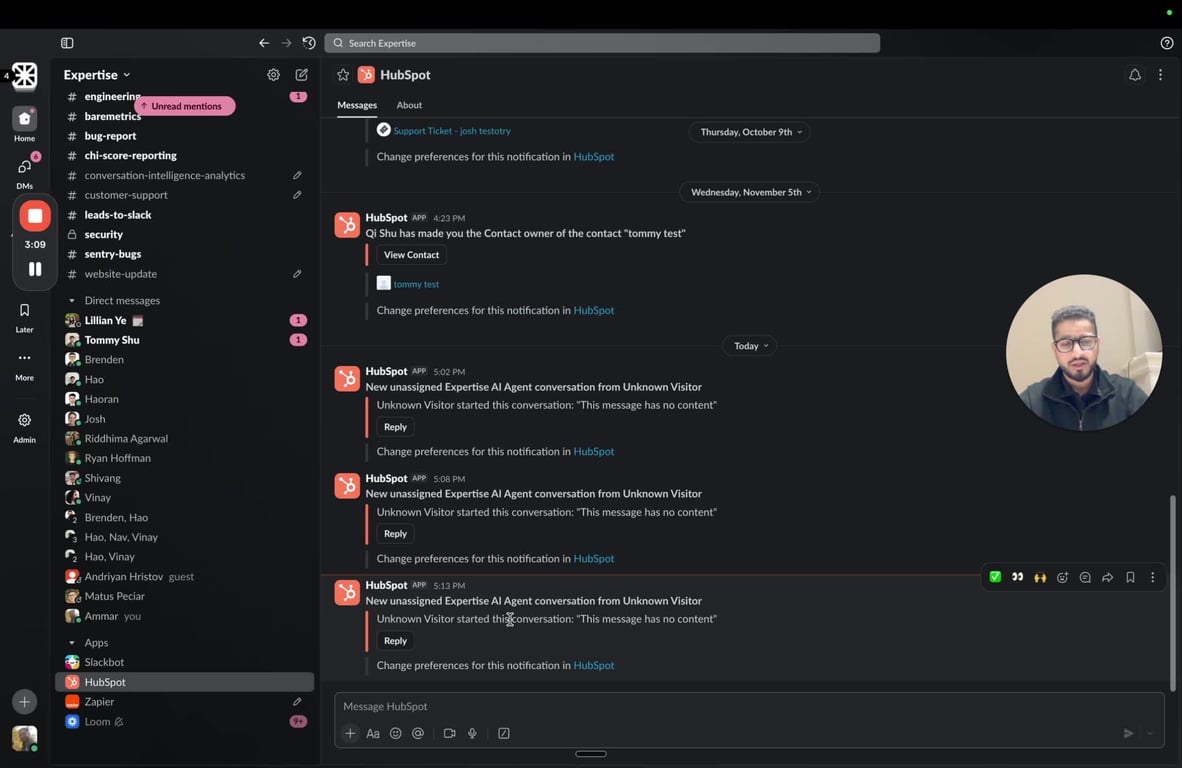Screen dimensions: 1182x768
Task: Record a video clip in composer
Action: click(449, 733)
